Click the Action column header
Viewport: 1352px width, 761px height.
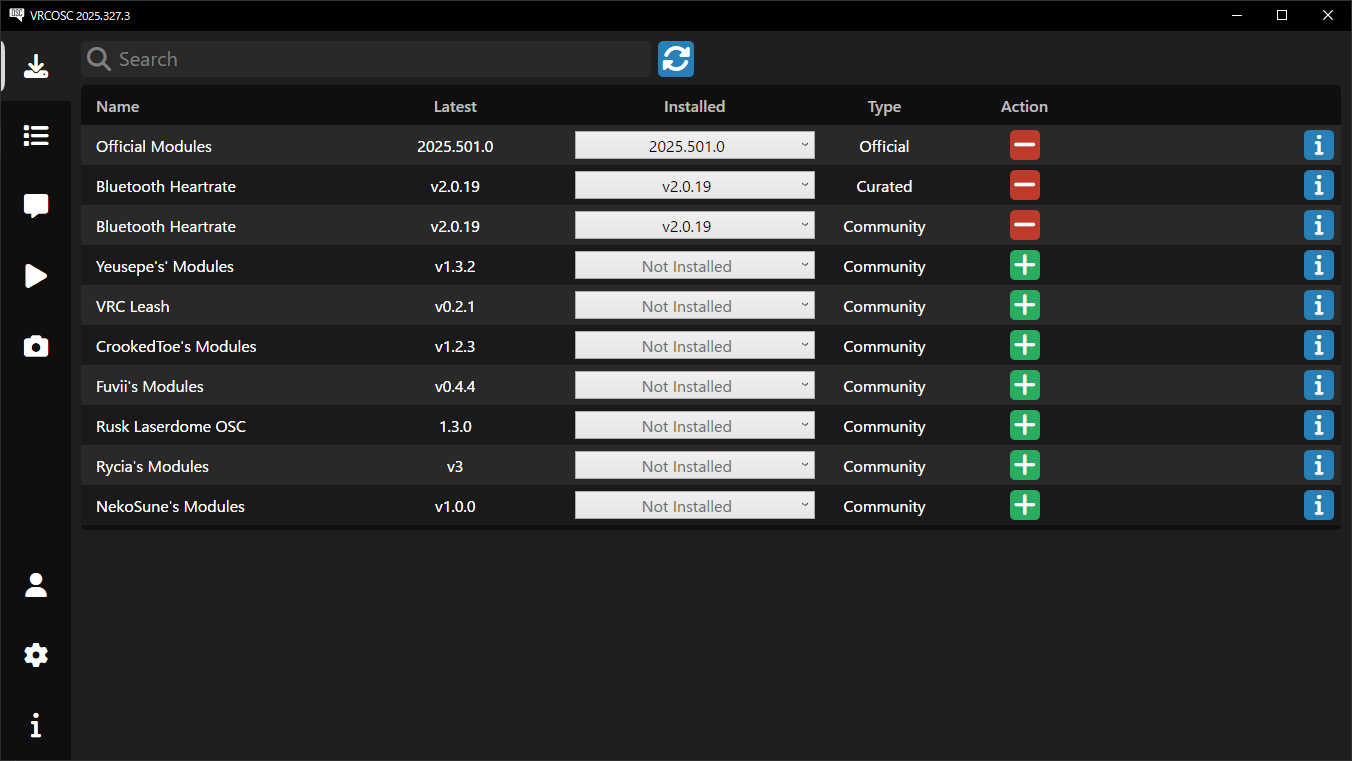pyautogui.click(x=1024, y=106)
